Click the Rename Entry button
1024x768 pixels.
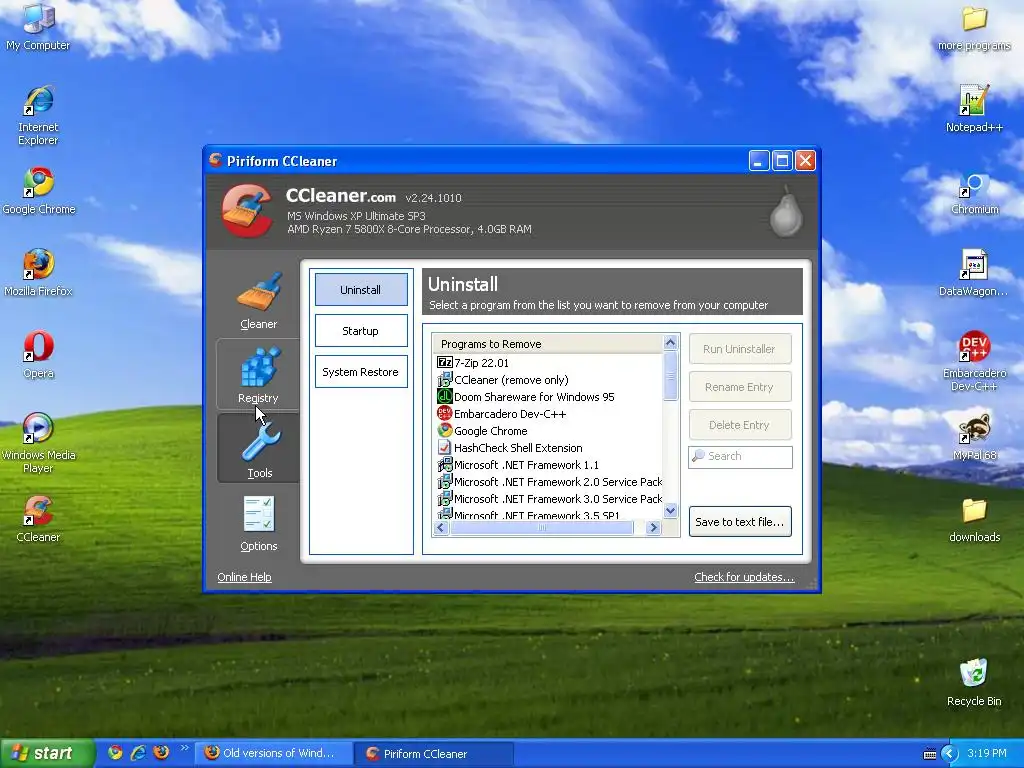point(740,387)
